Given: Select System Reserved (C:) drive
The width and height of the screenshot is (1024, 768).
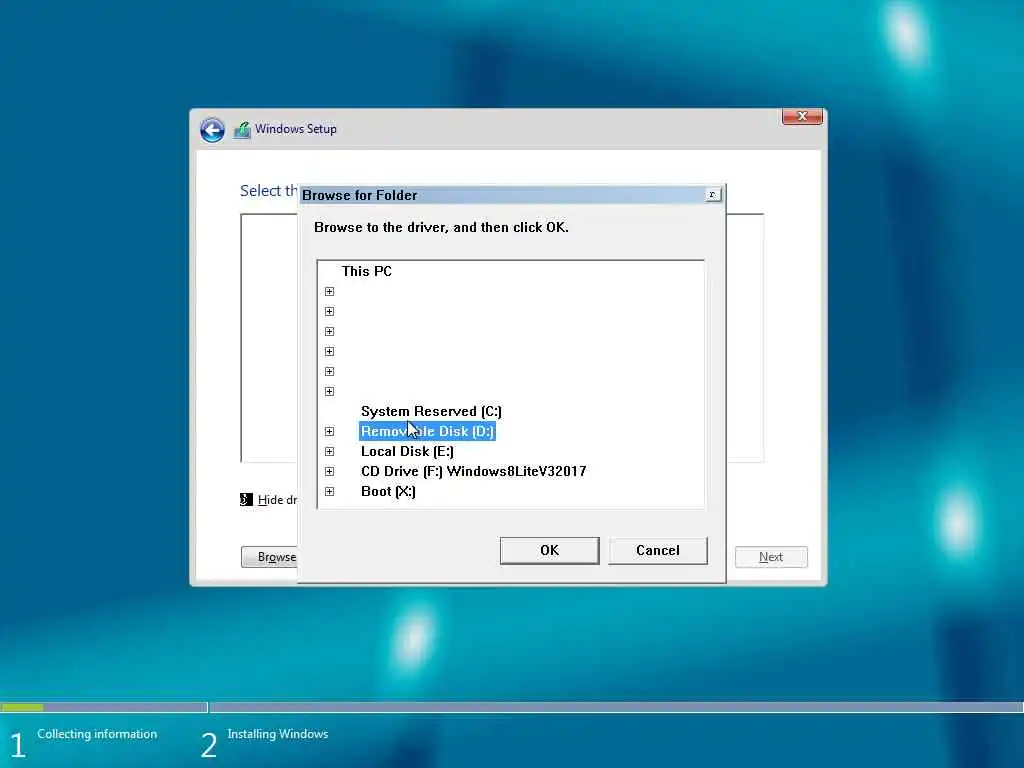Looking at the screenshot, I should pyautogui.click(x=431, y=411).
